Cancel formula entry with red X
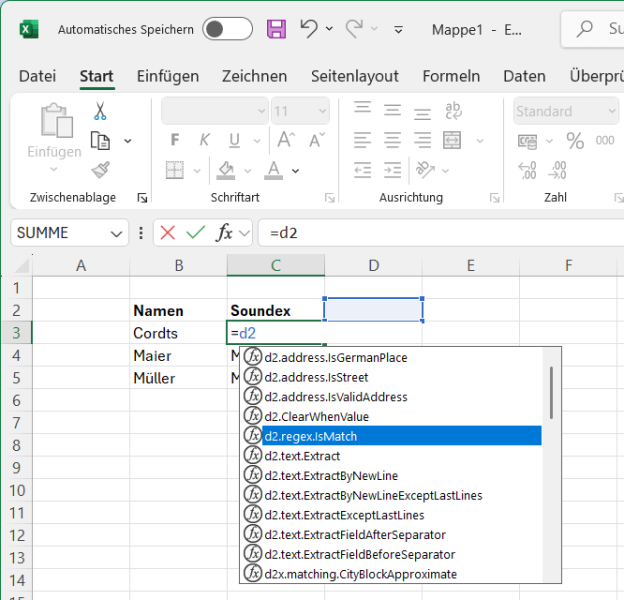 click(167, 233)
